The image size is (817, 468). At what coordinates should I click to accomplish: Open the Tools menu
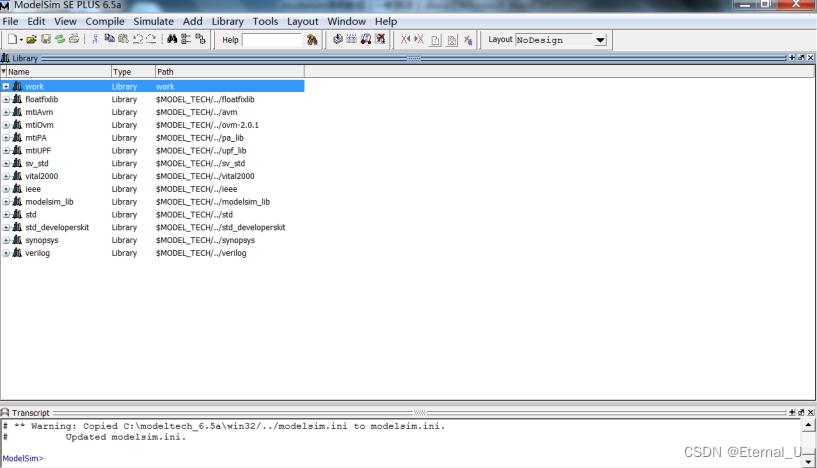[x=265, y=21]
